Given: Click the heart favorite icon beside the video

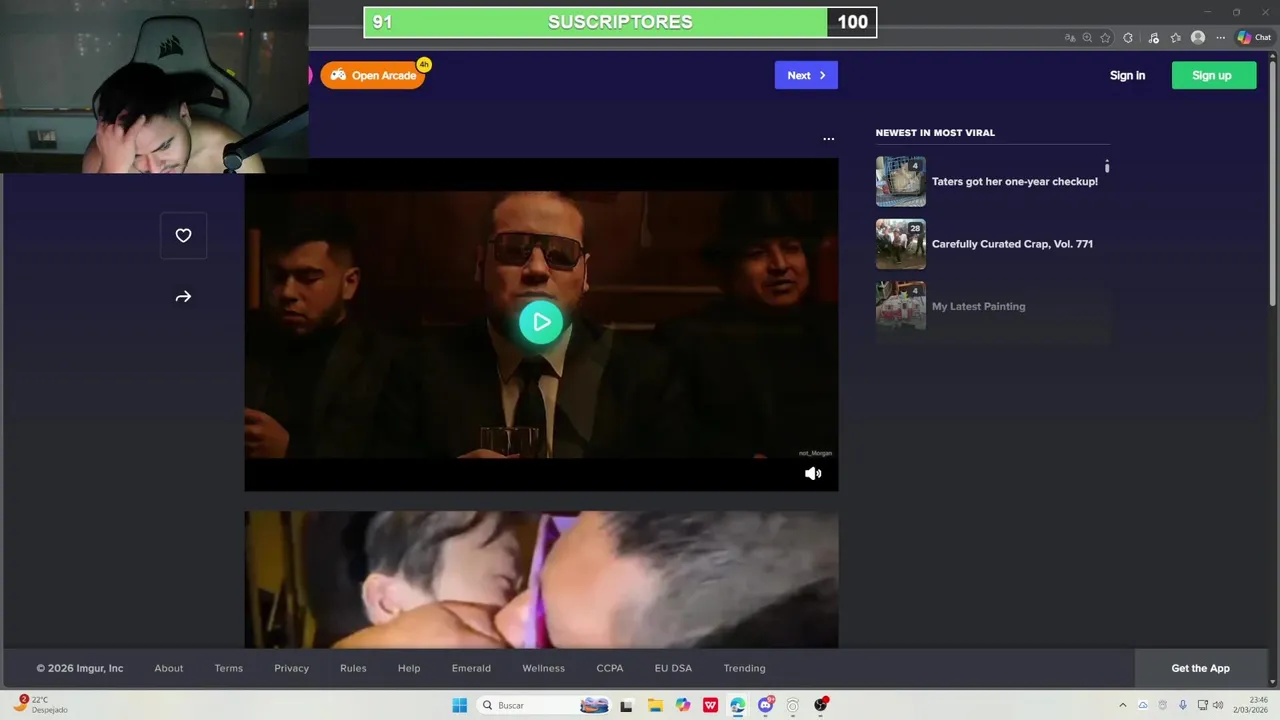Looking at the screenshot, I should pyautogui.click(x=183, y=236).
